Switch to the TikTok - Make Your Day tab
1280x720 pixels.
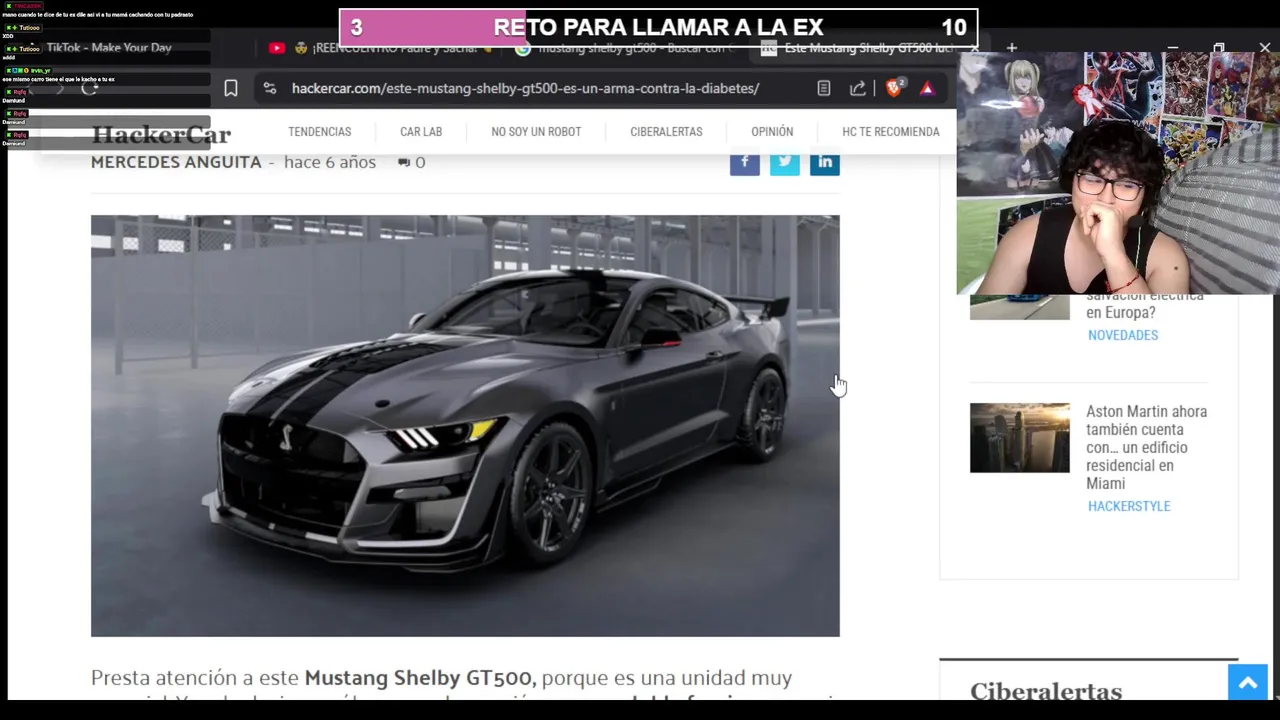click(x=108, y=47)
